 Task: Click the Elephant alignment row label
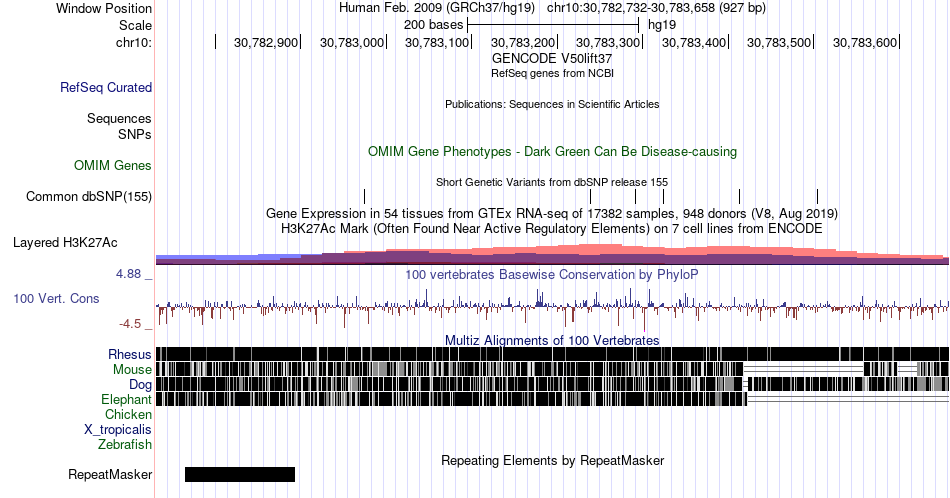[x=126, y=399]
